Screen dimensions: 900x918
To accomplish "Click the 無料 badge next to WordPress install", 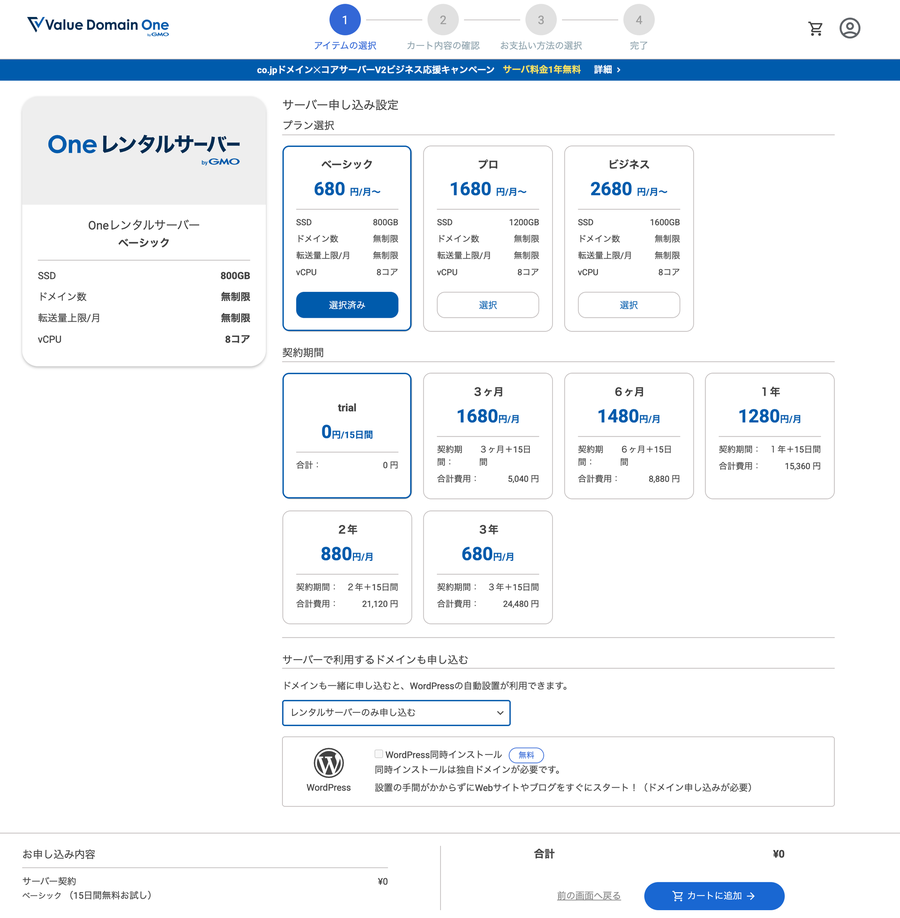I will 526,755.
